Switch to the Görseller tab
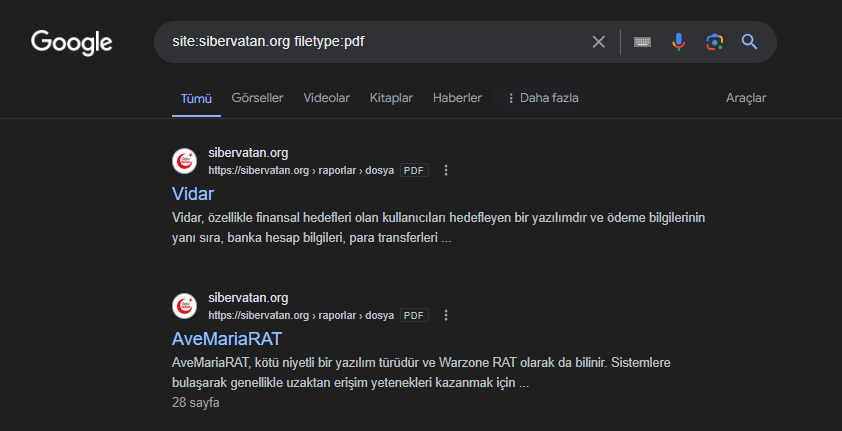Image resolution: width=842 pixels, height=431 pixels. pos(257,98)
